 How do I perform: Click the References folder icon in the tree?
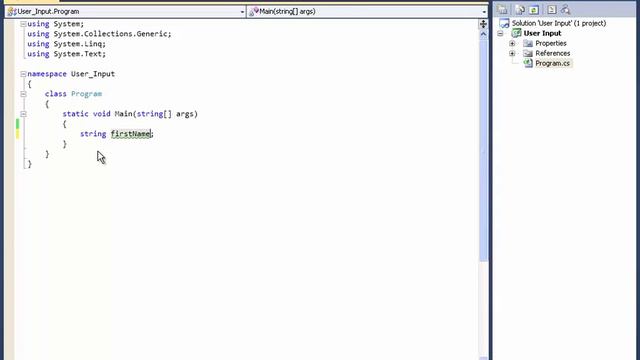pyautogui.click(x=528, y=53)
